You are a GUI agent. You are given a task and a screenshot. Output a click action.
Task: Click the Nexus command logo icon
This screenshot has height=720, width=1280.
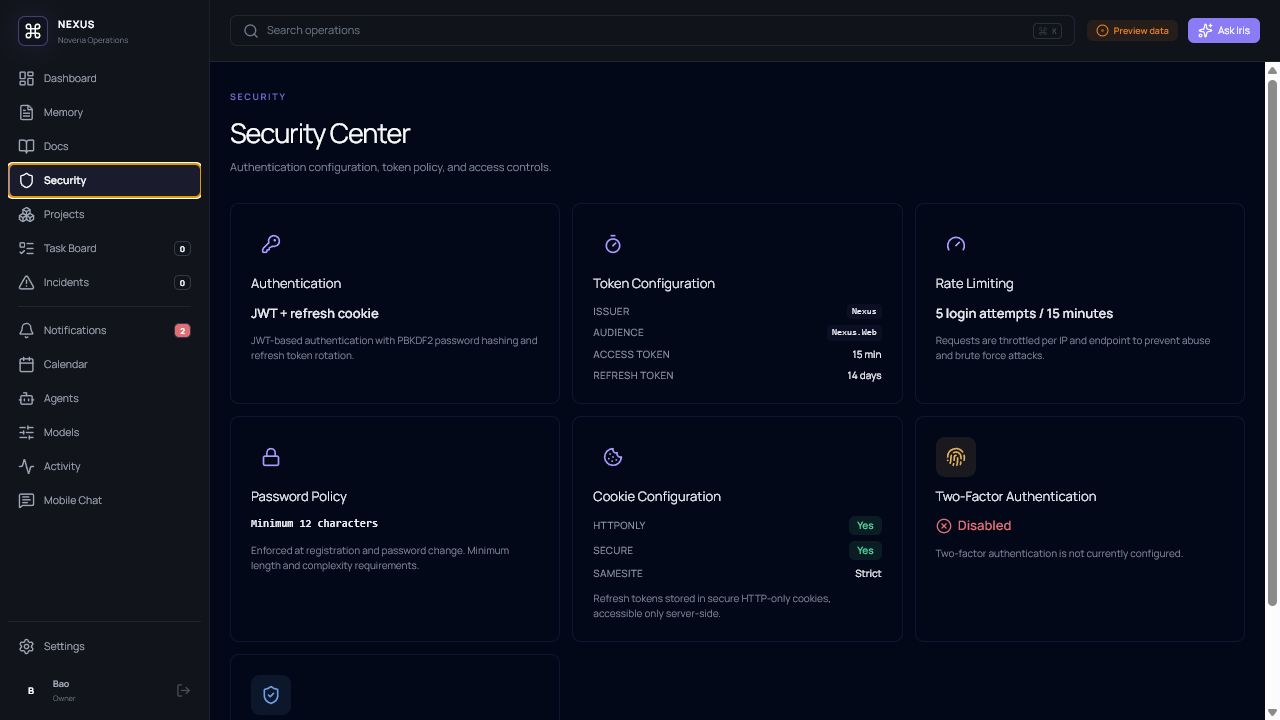tap(33, 31)
